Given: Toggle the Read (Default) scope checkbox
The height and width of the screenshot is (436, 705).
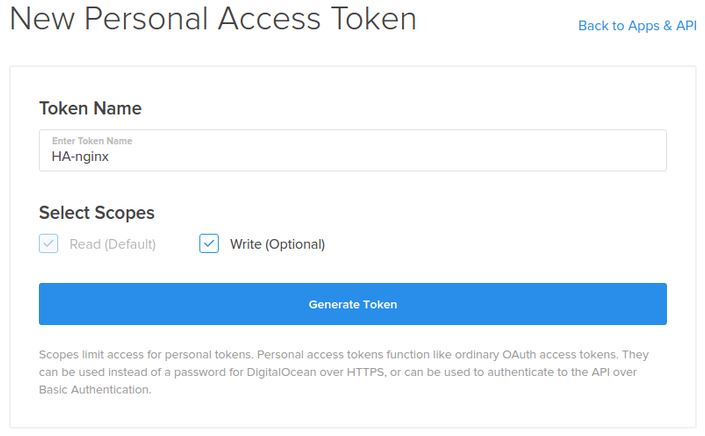Looking at the screenshot, I should click(x=49, y=243).
